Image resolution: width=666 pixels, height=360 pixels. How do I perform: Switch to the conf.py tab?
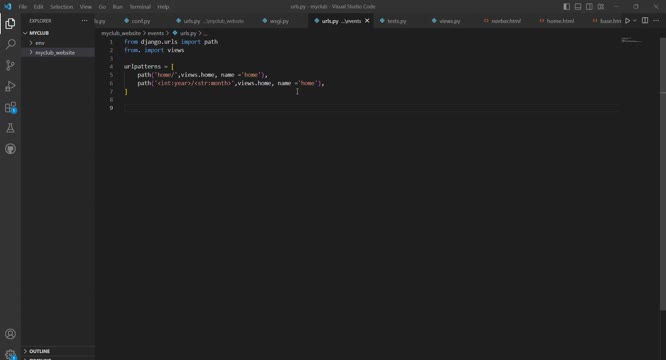coord(141,21)
